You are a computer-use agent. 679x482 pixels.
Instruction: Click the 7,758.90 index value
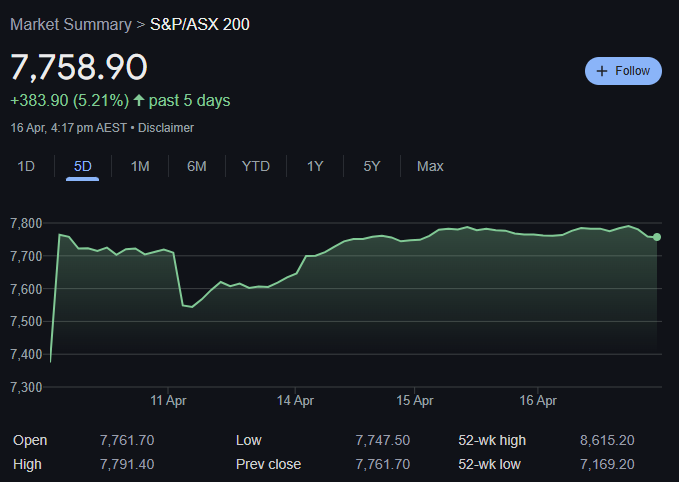point(79,67)
